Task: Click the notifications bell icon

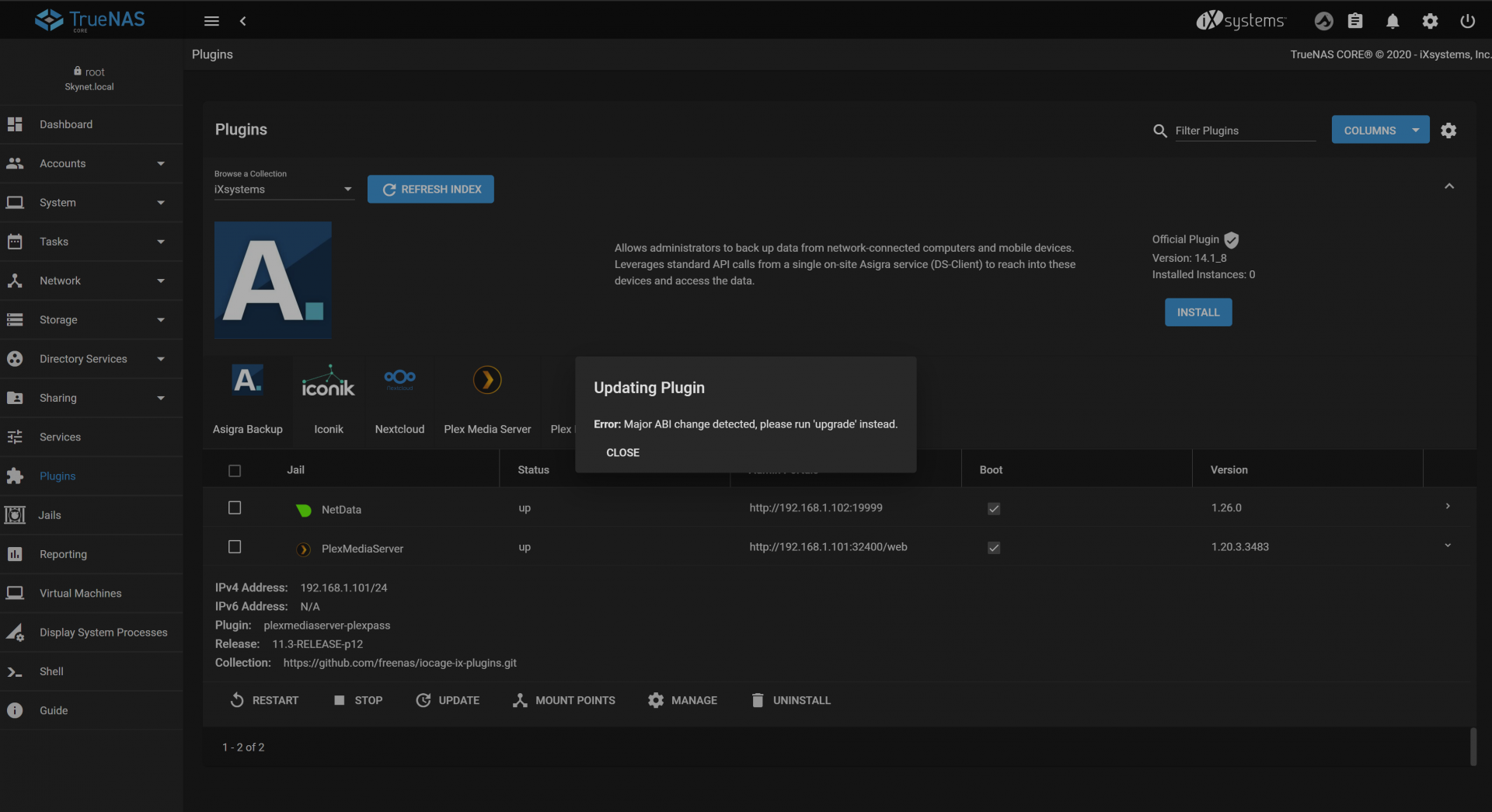Action: coord(1392,21)
